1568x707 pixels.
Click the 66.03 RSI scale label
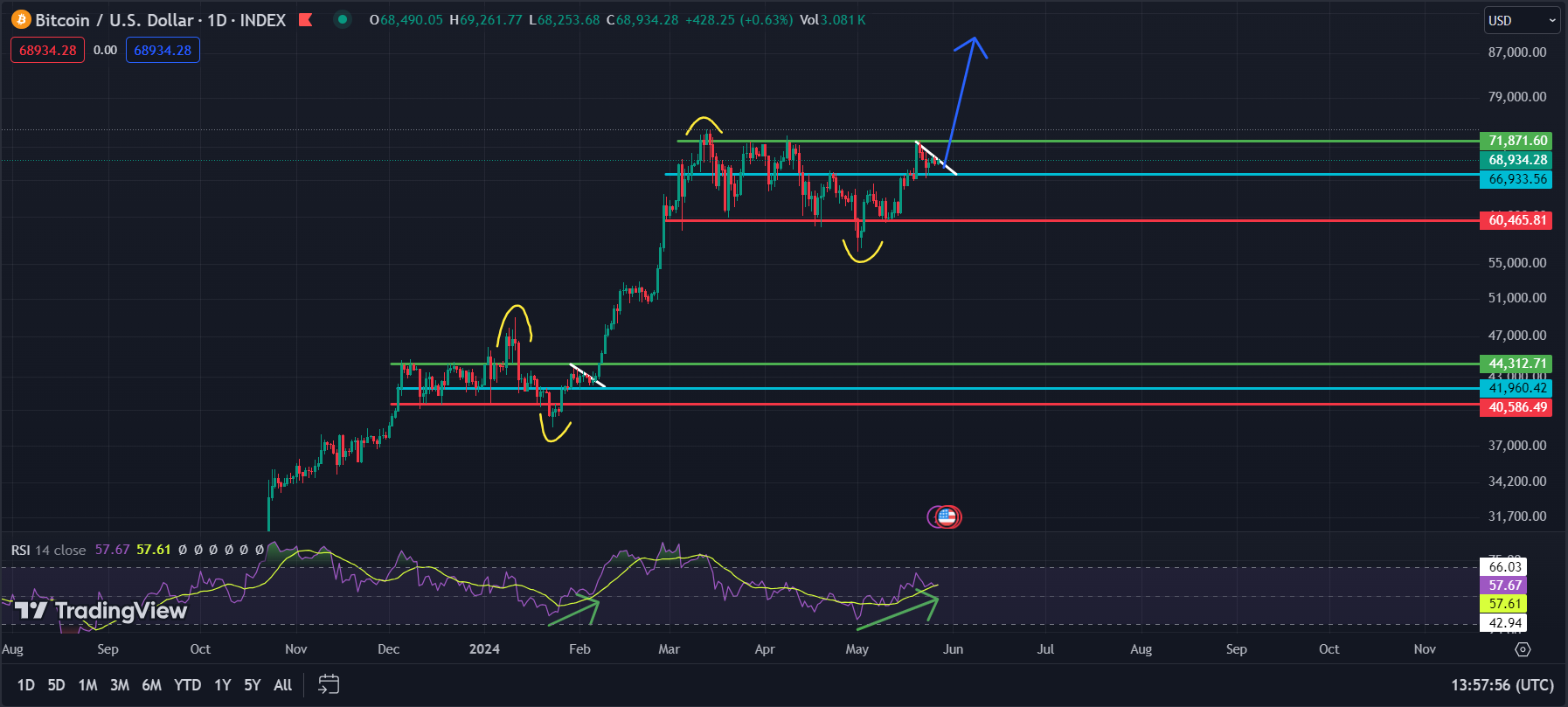[1505, 567]
